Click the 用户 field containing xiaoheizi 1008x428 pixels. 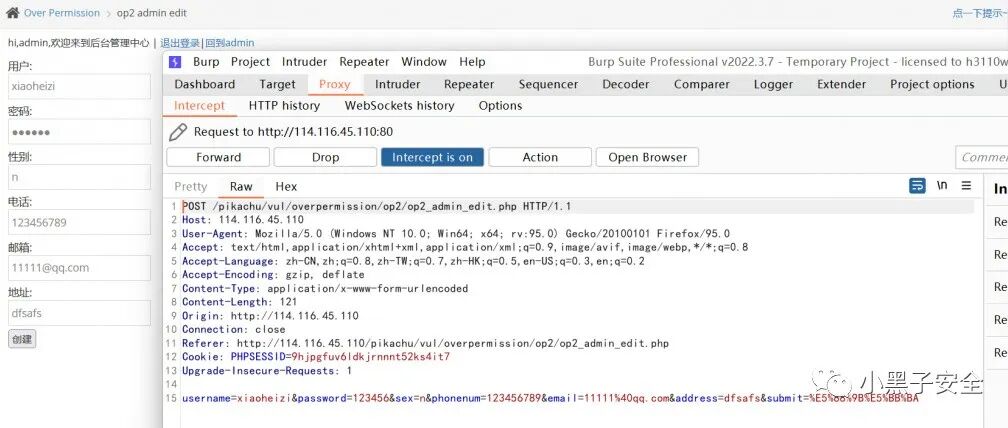pyautogui.click(x=79, y=86)
